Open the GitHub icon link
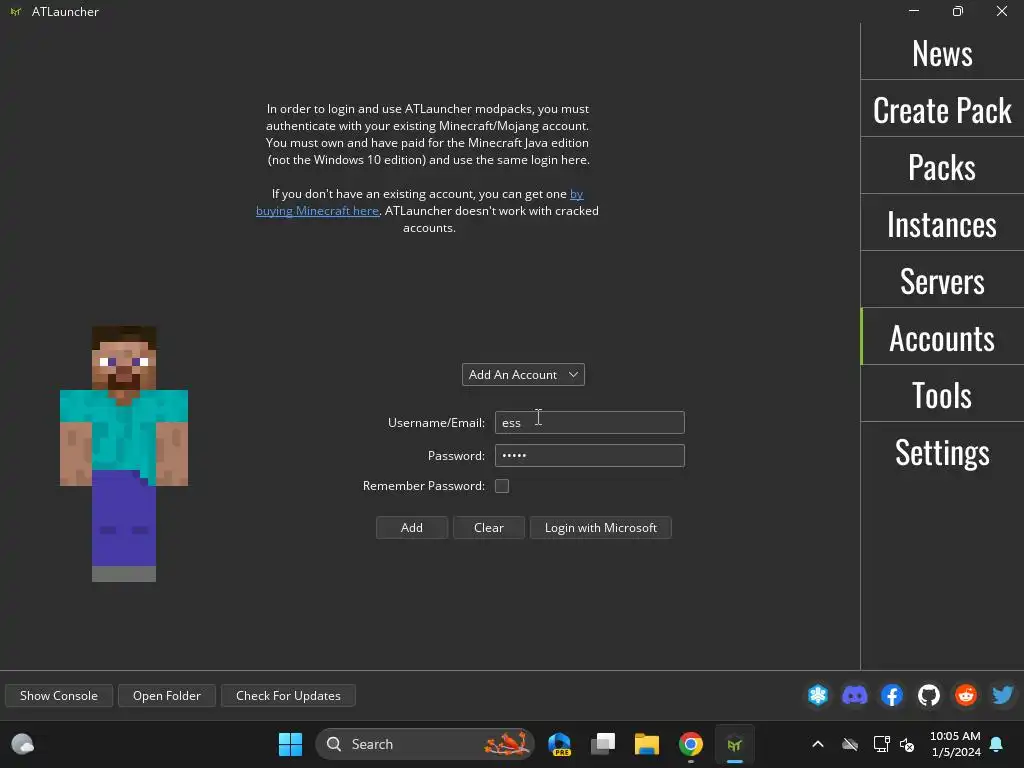This screenshot has height=768, width=1024. pos(929,695)
